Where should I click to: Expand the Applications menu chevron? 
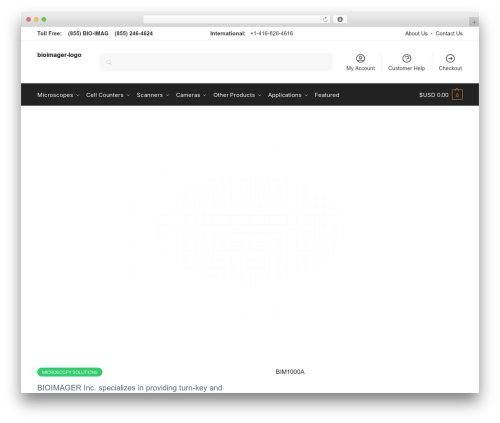coord(306,95)
